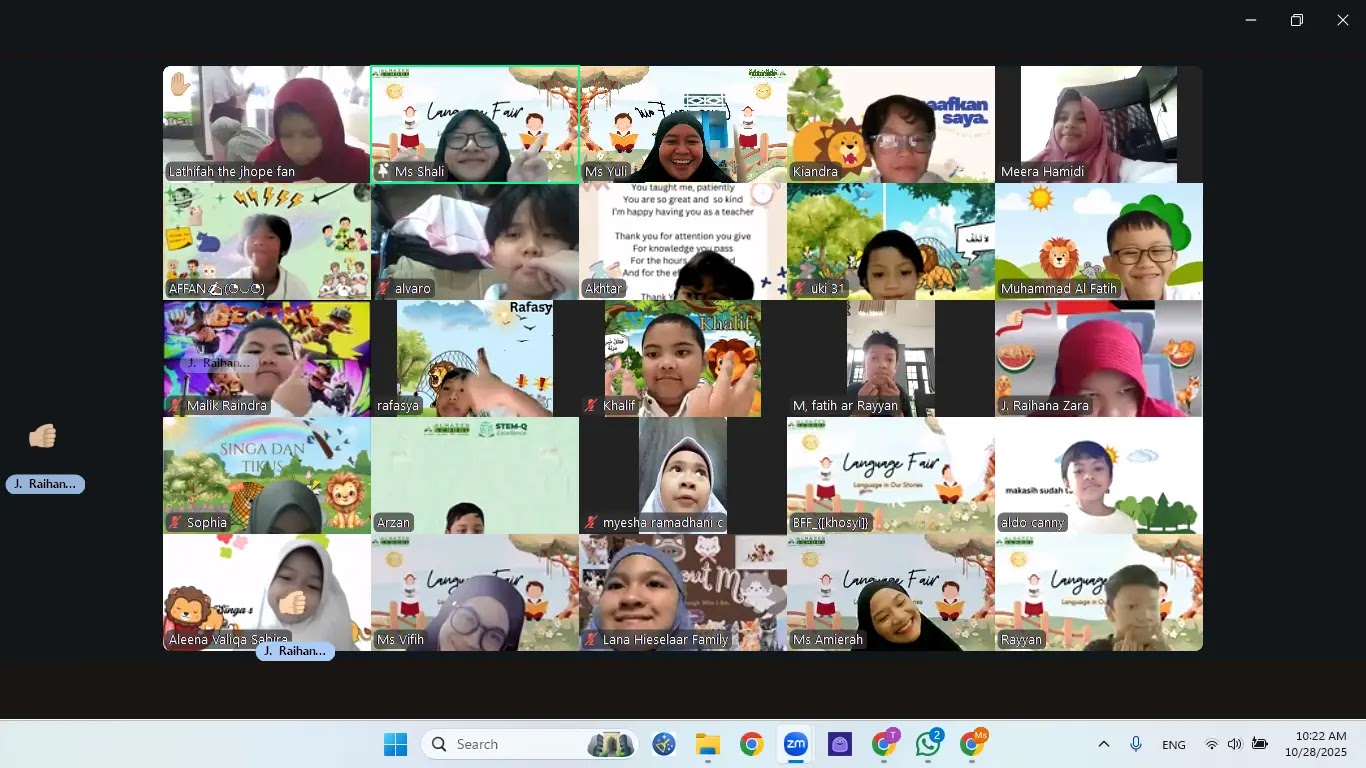Image resolution: width=1366 pixels, height=768 pixels.
Task: Click the muted mic on myesha ramadhani's tile
Action: (590, 522)
